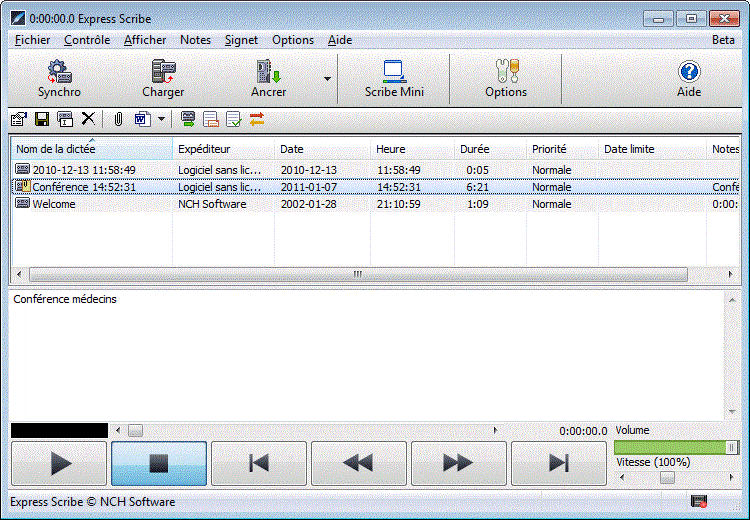Click the cassette with note icon of Conférence row

[x=22, y=186]
